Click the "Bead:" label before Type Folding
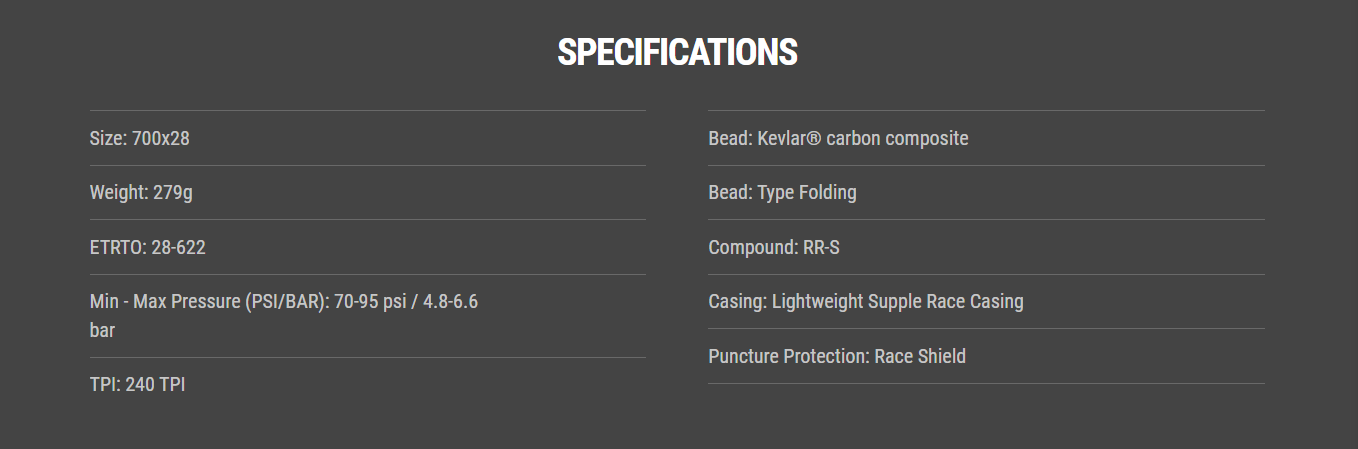The width and height of the screenshot is (1358, 449). click(730, 192)
